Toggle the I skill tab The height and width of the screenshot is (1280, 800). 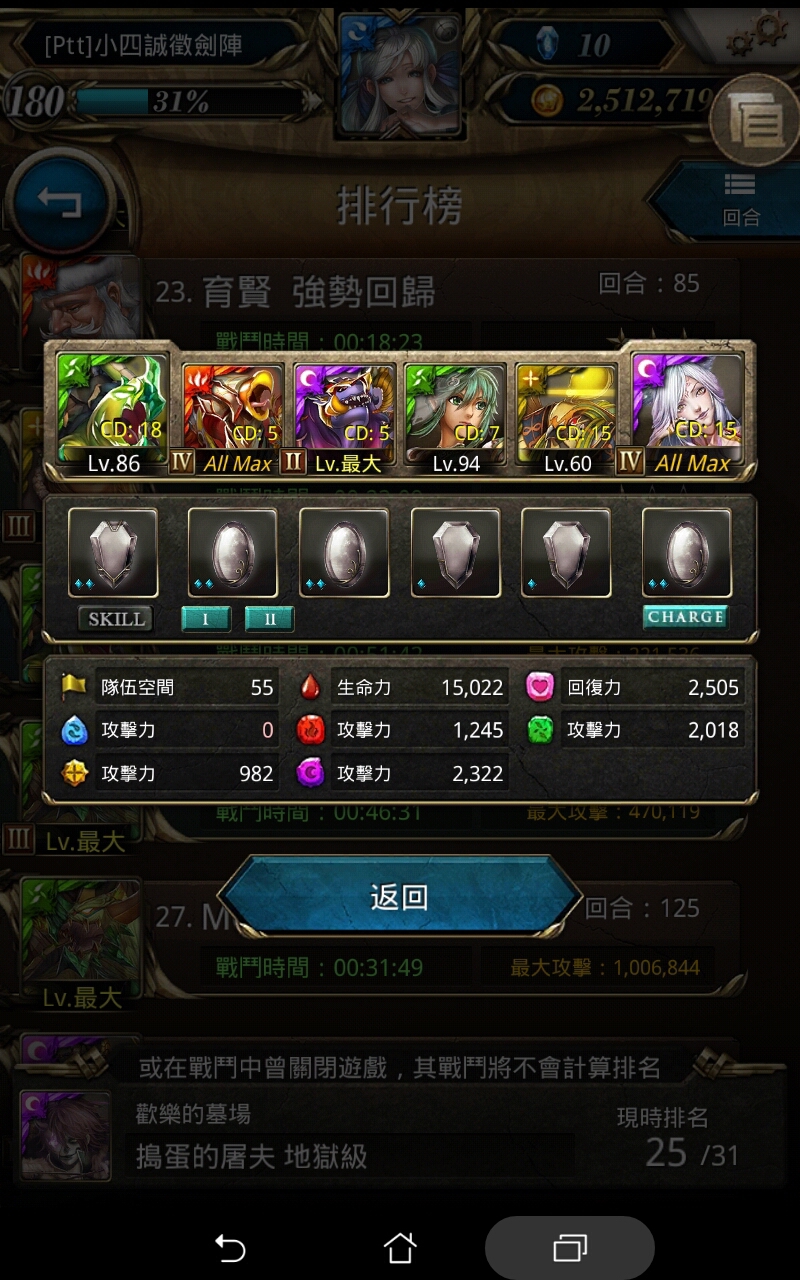206,619
